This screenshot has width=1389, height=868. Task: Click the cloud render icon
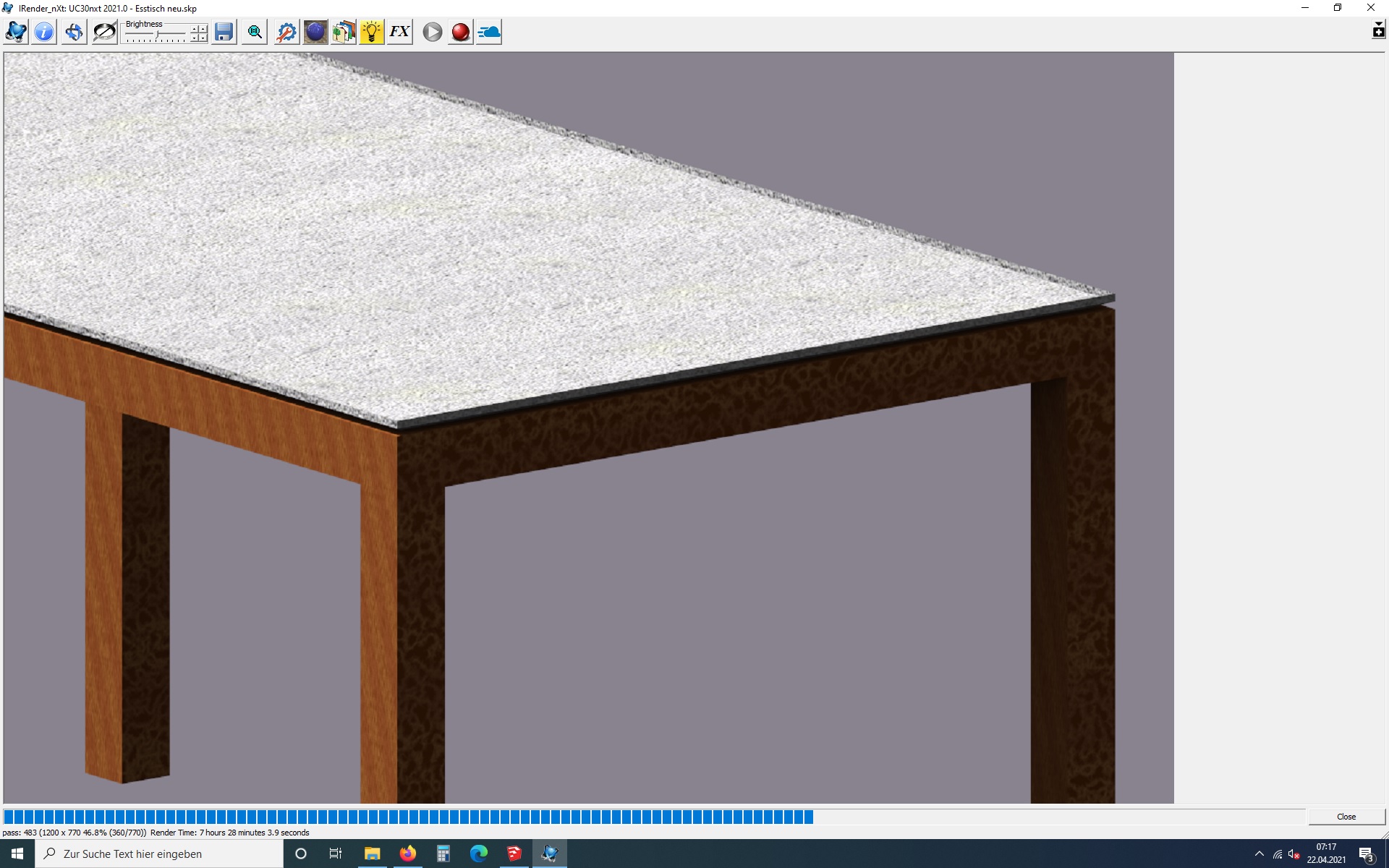(489, 32)
